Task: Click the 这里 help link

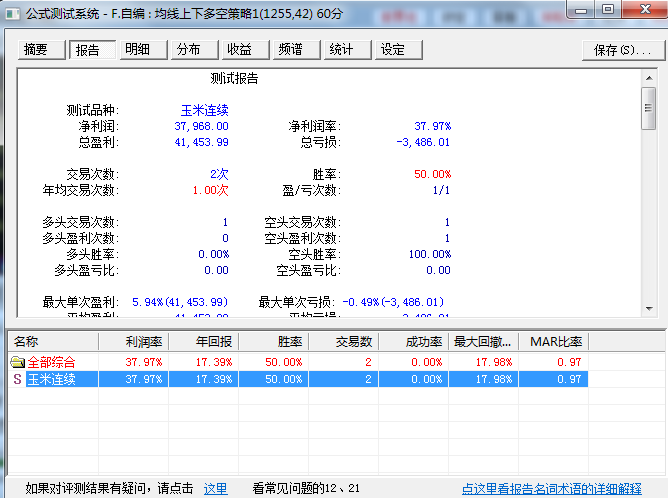Action: point(216,489)
